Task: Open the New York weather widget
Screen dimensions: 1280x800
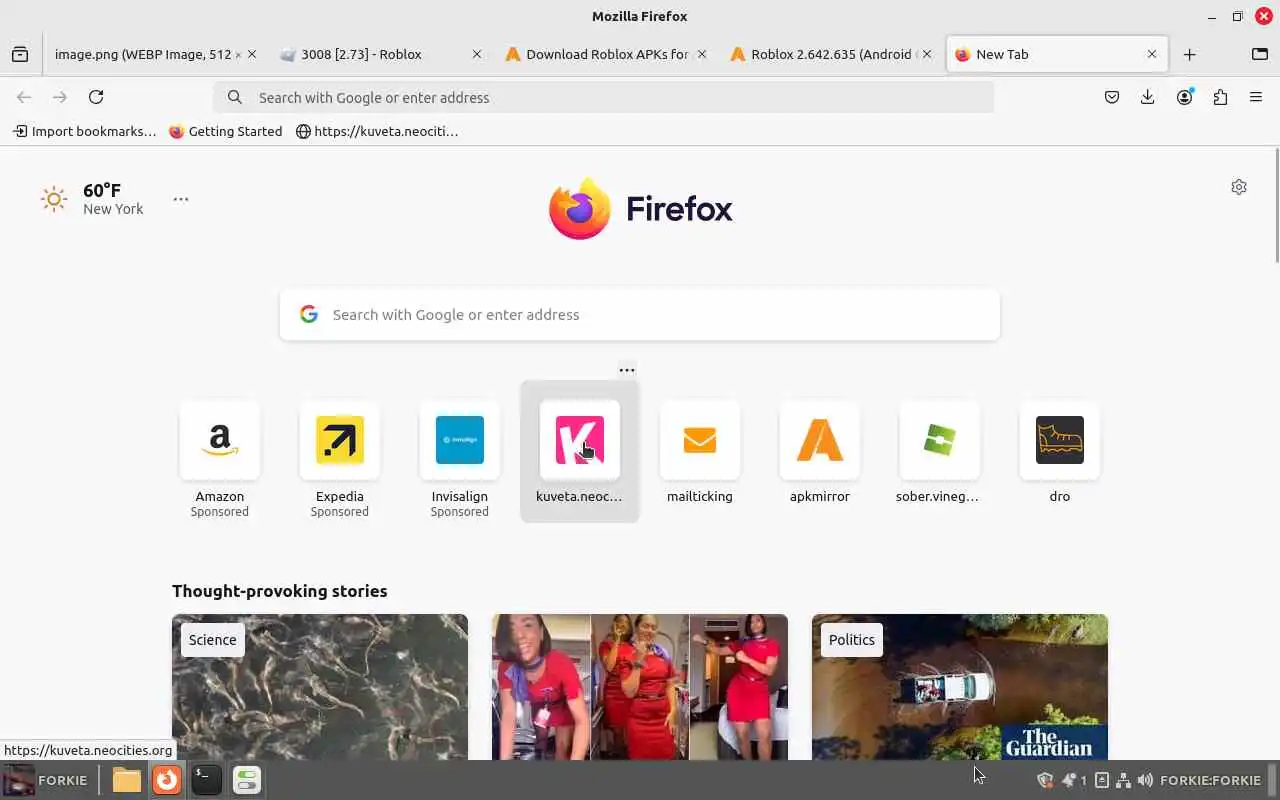Action: (93, 199)
